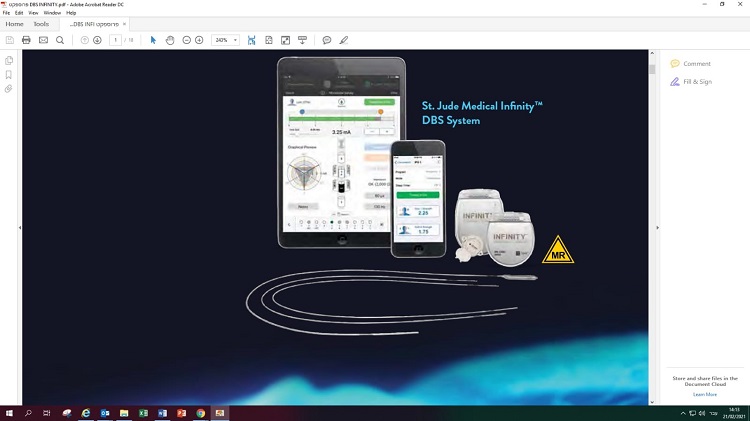Open Word from the taskbar

coord(162,413)
